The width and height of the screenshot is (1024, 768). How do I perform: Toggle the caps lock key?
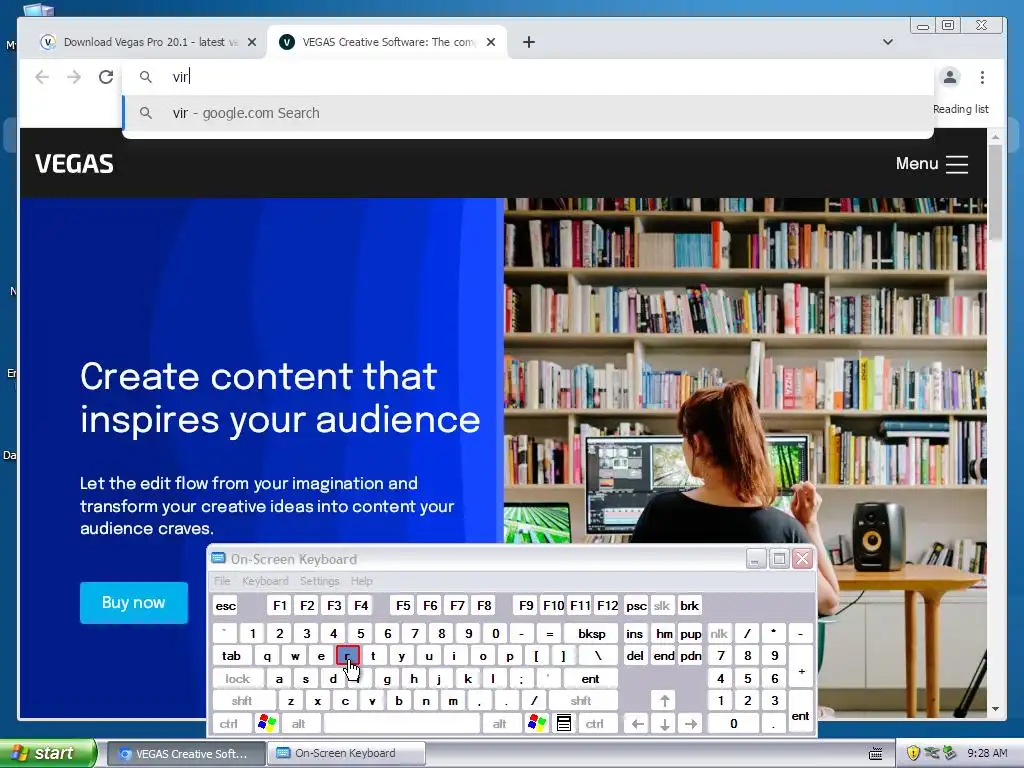point(238,679)
